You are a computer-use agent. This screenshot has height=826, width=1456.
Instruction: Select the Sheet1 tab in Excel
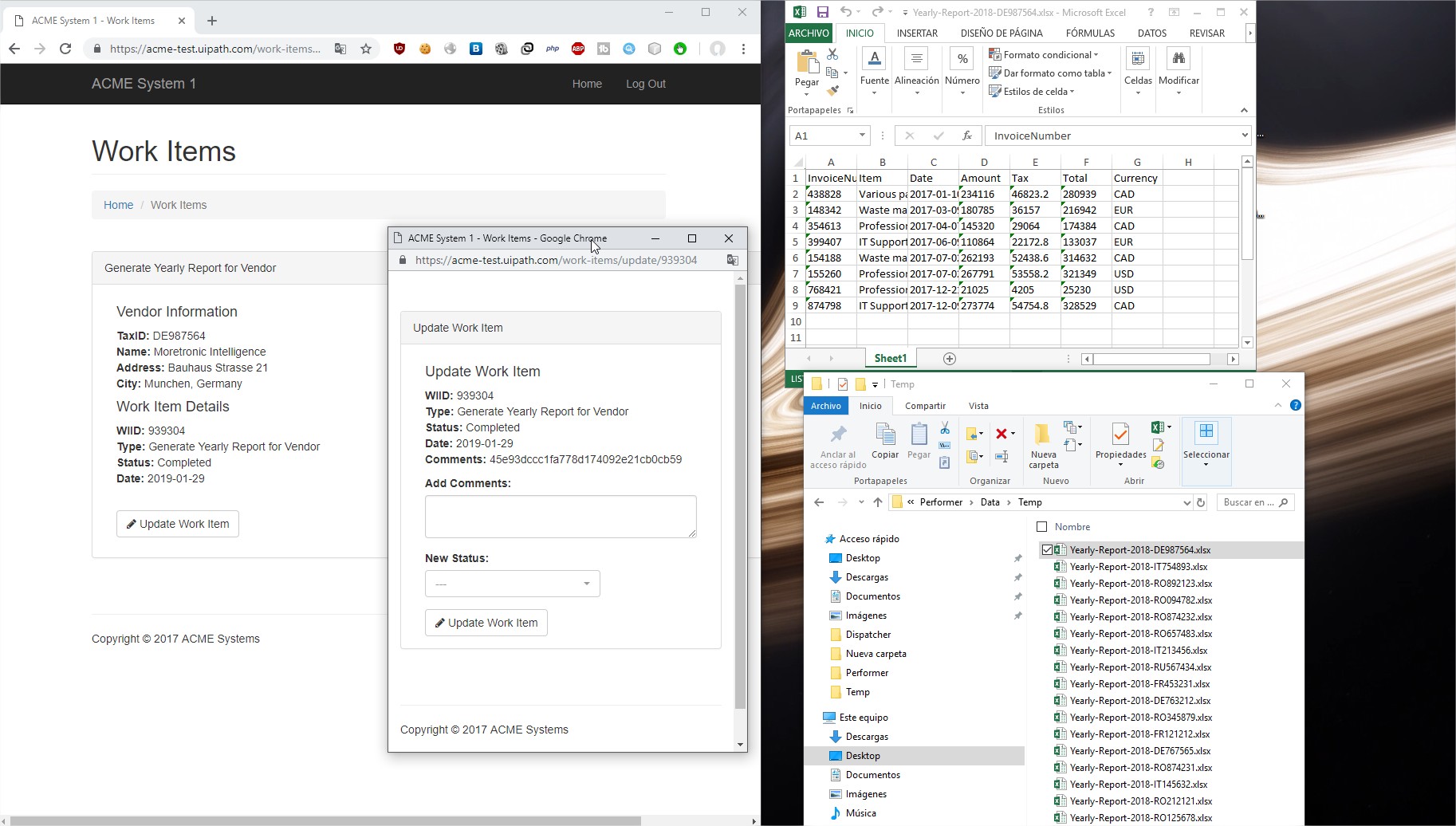(x=891, y=359)
